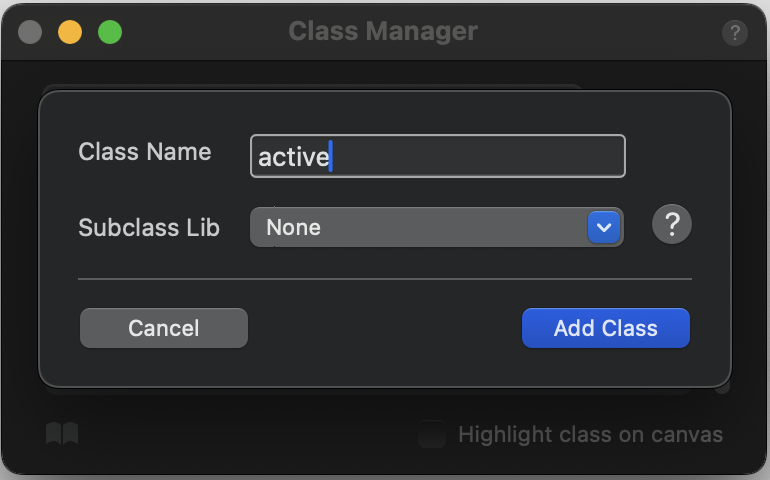
Task: Open the book icon in bottom-left corner
Action: (x=62, y=434)
